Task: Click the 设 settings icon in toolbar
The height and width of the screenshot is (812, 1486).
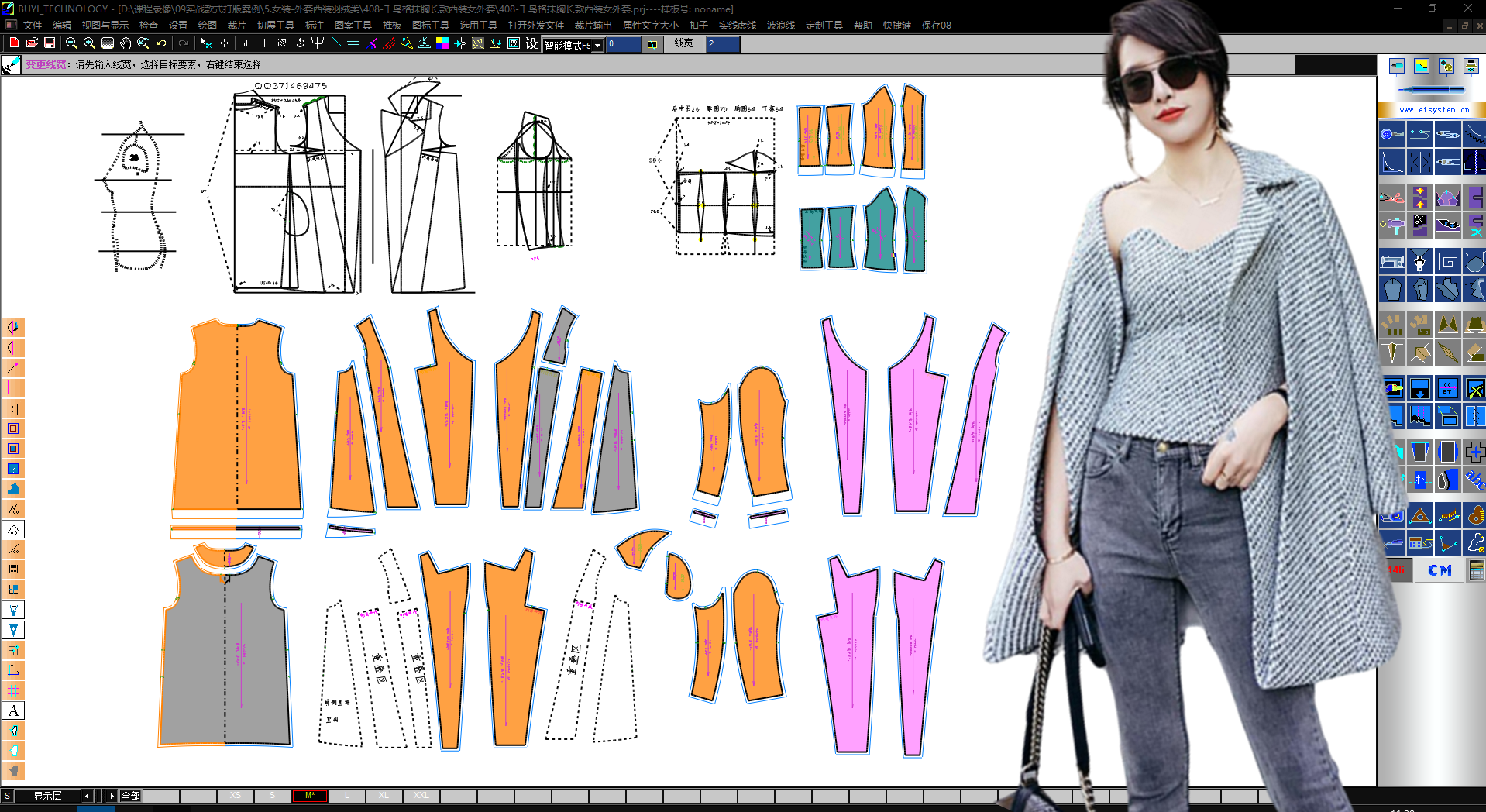Action: [x=531, y=43]
